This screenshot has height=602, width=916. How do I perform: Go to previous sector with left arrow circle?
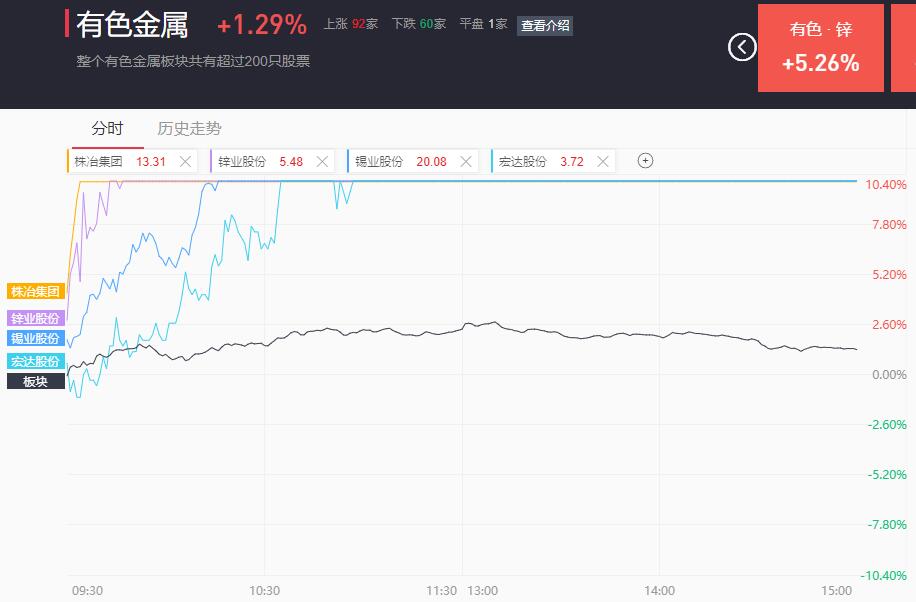tap(742, 47)
